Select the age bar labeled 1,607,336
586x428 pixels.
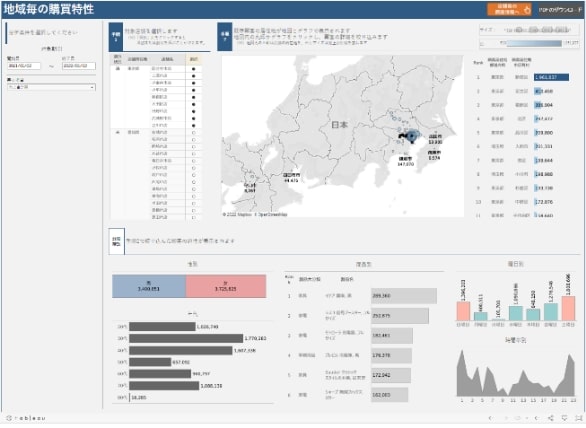pos(181,351)
